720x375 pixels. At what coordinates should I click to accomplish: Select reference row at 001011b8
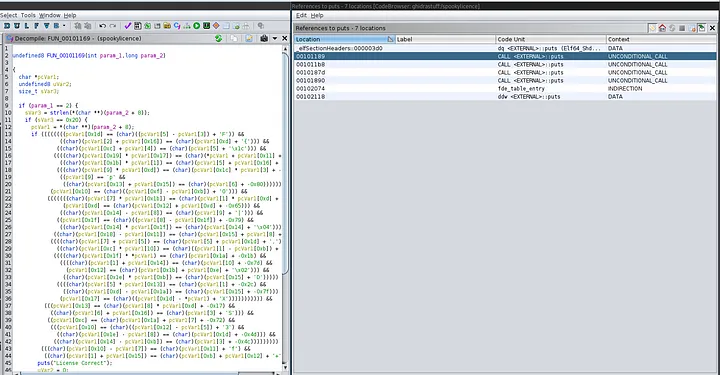click(505, 64)
